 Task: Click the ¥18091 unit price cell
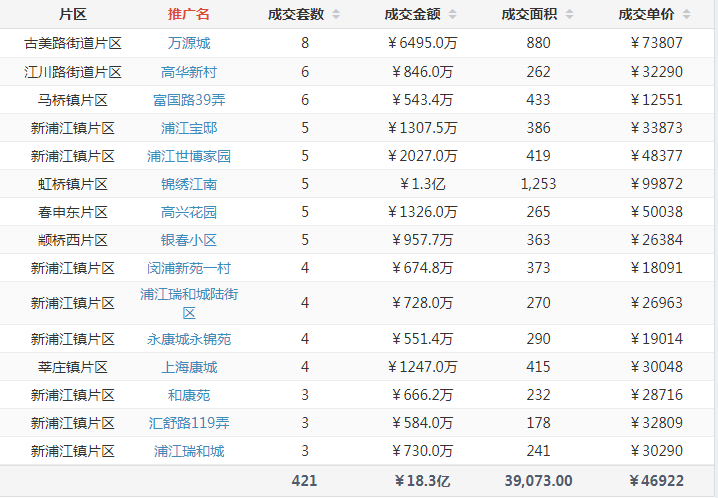pyautogui.click(x=656, y=268)
